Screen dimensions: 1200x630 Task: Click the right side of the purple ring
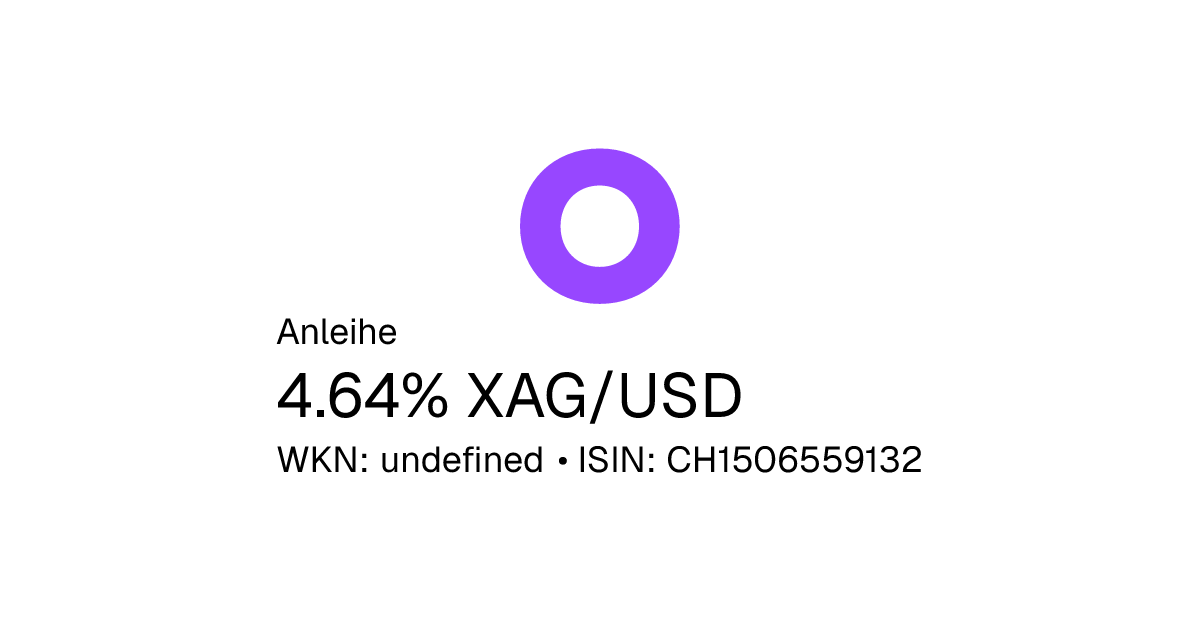(660, 226)
